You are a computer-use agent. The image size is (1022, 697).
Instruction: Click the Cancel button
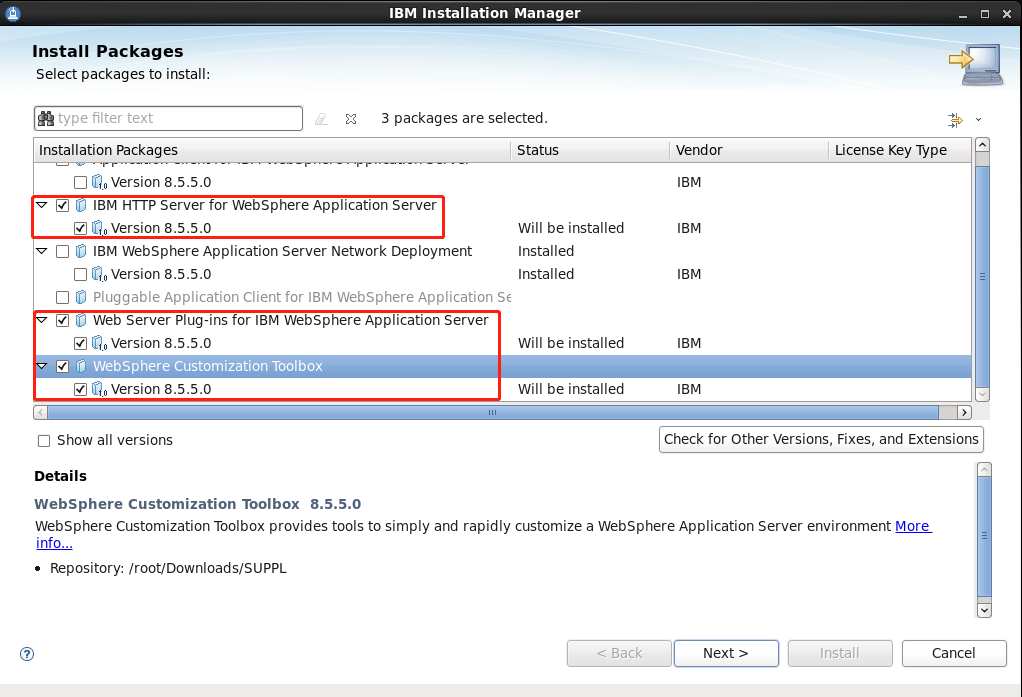coord(954,653)
